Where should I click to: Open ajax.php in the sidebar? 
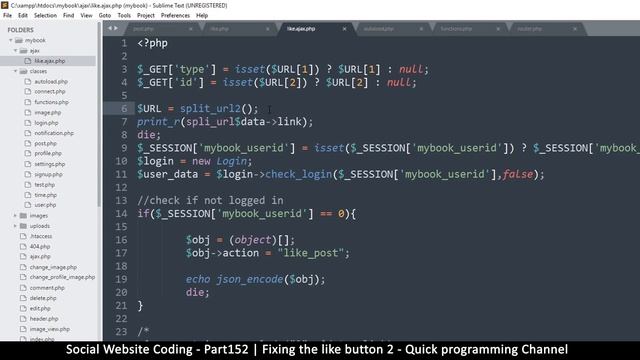pos(40,256)
